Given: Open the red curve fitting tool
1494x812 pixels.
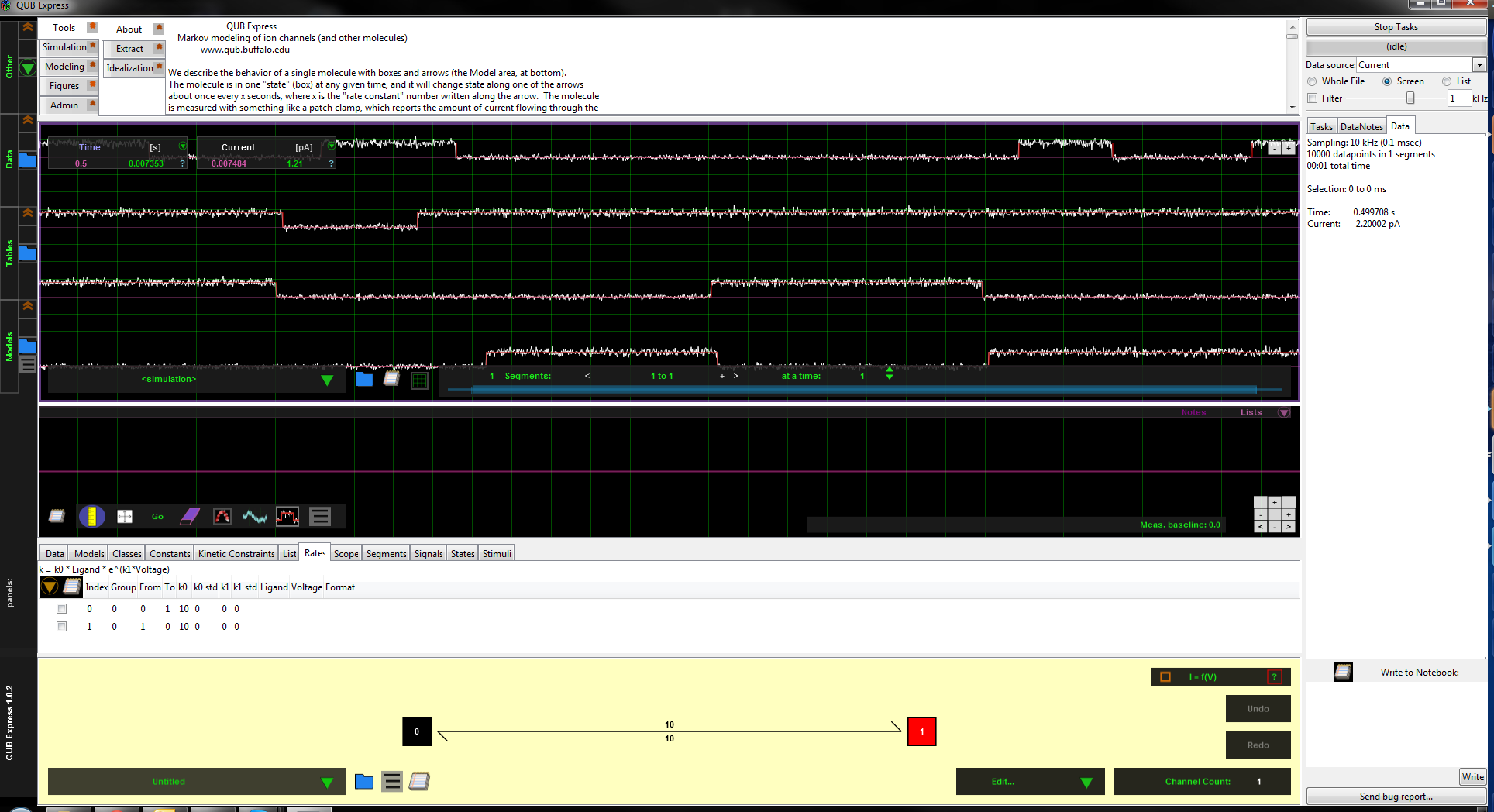Looking at the screenshot, I should click(222, 516).
